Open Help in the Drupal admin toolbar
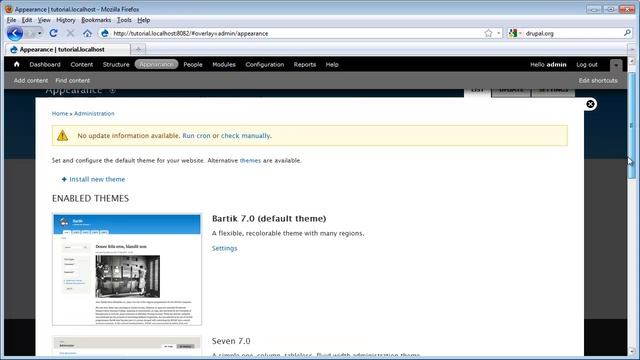This screenshot has height=360, width=640. [x=332, y=64]
